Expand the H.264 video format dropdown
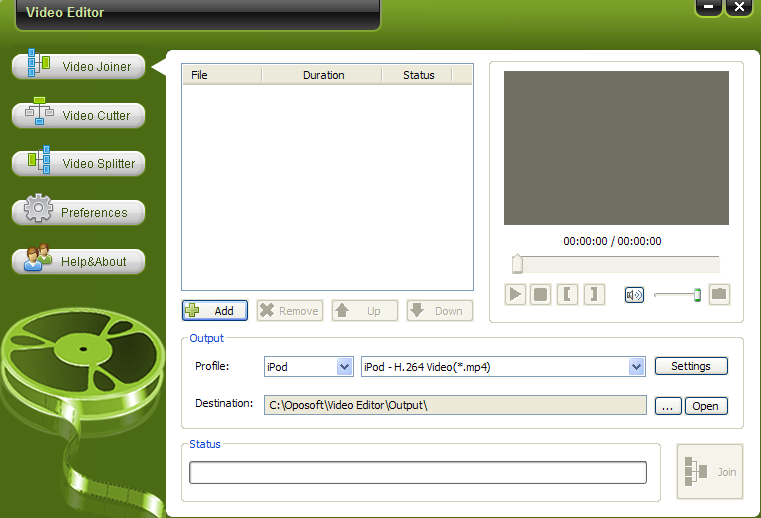 (636, 367)
